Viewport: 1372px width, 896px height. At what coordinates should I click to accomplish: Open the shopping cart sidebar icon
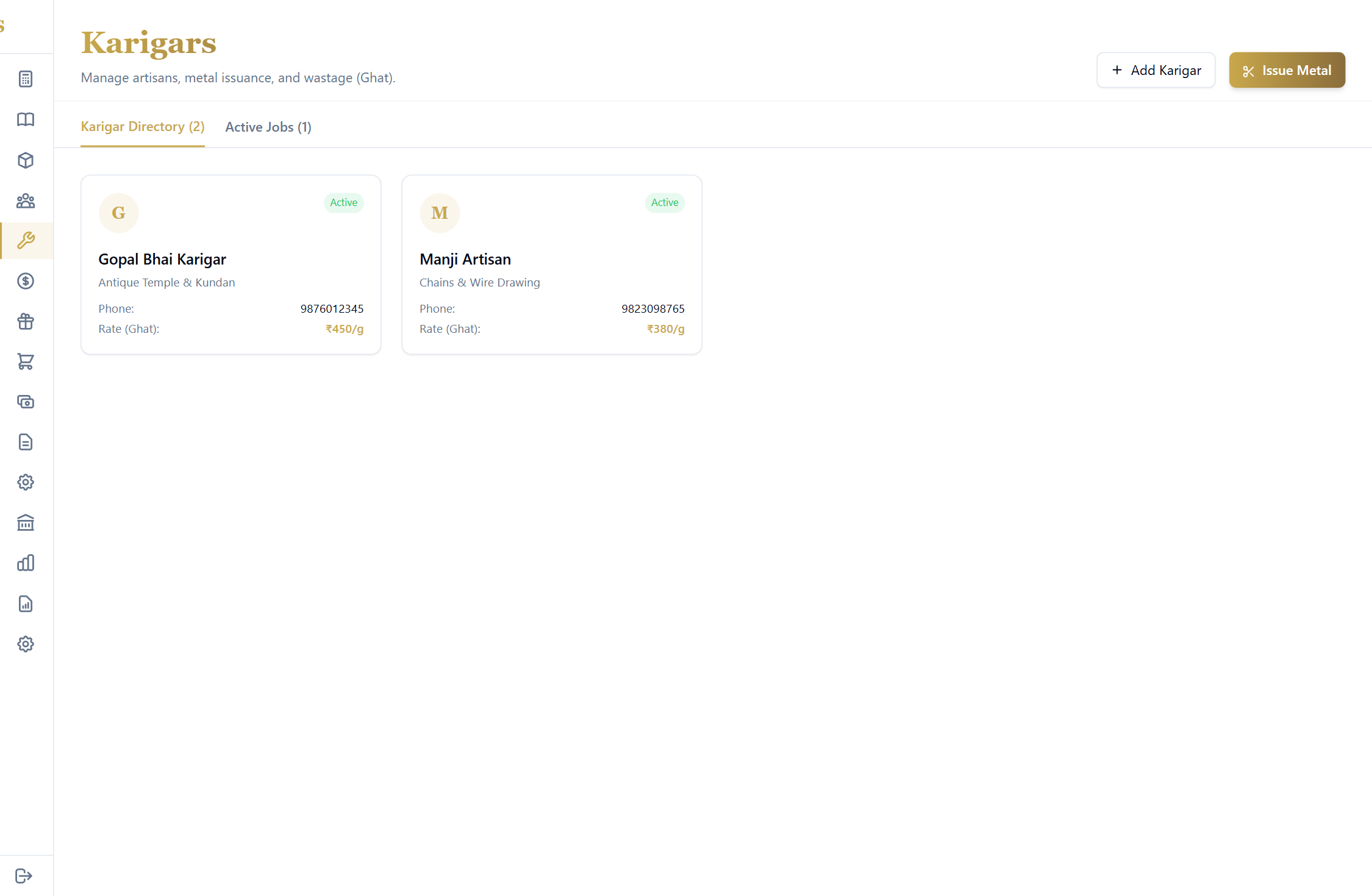(x=26, y=361)
